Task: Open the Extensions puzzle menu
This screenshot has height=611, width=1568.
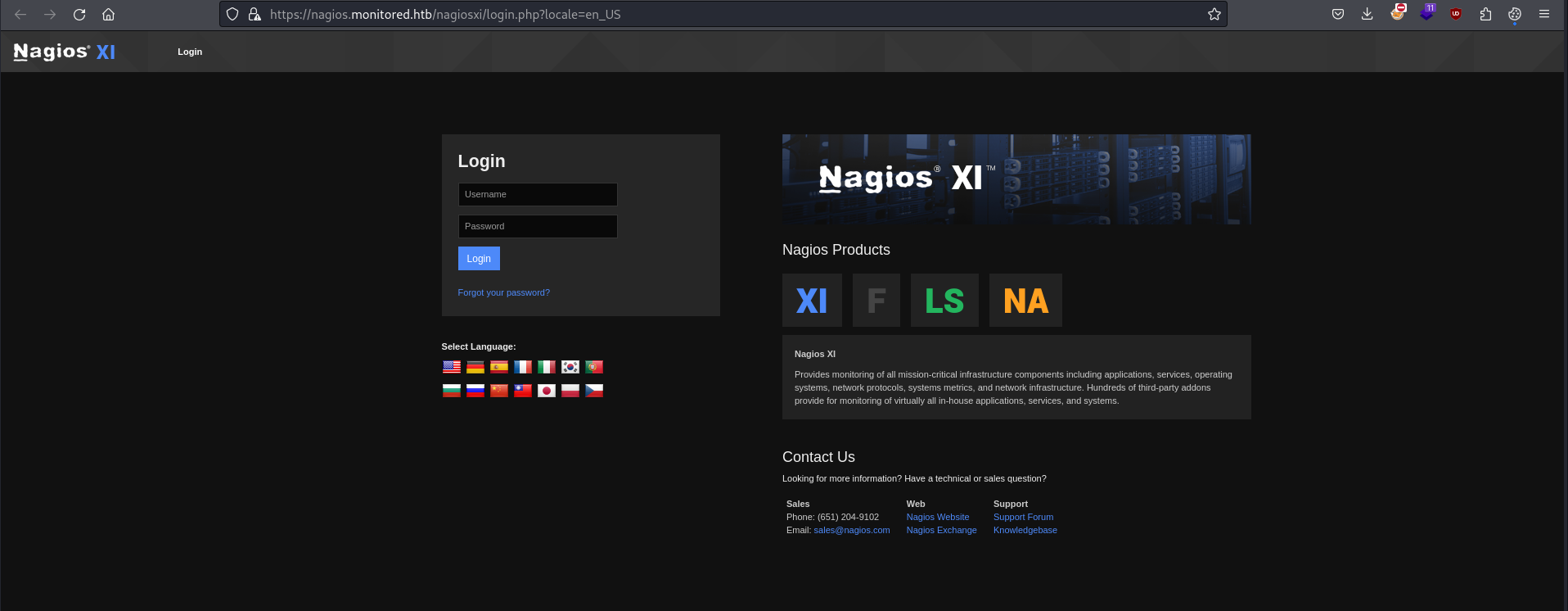Action: (x=1485, y=14)
